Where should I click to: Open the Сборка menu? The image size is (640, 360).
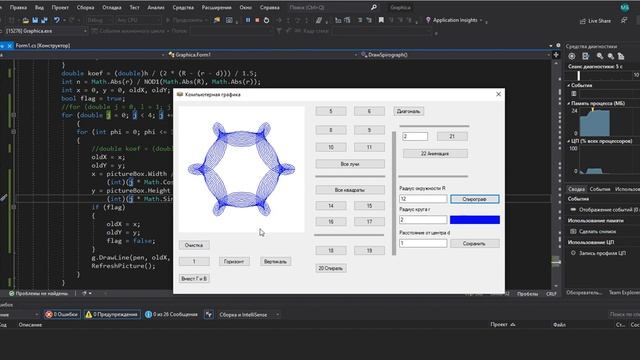coord(85,7)
